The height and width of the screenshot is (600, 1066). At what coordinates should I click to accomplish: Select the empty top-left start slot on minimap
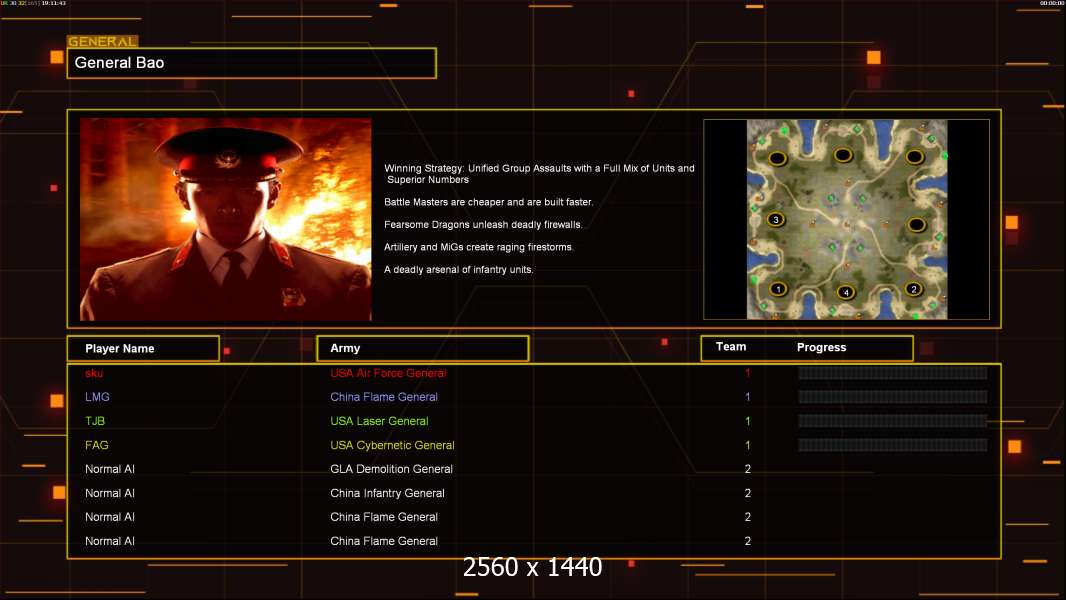coord(779,158)
